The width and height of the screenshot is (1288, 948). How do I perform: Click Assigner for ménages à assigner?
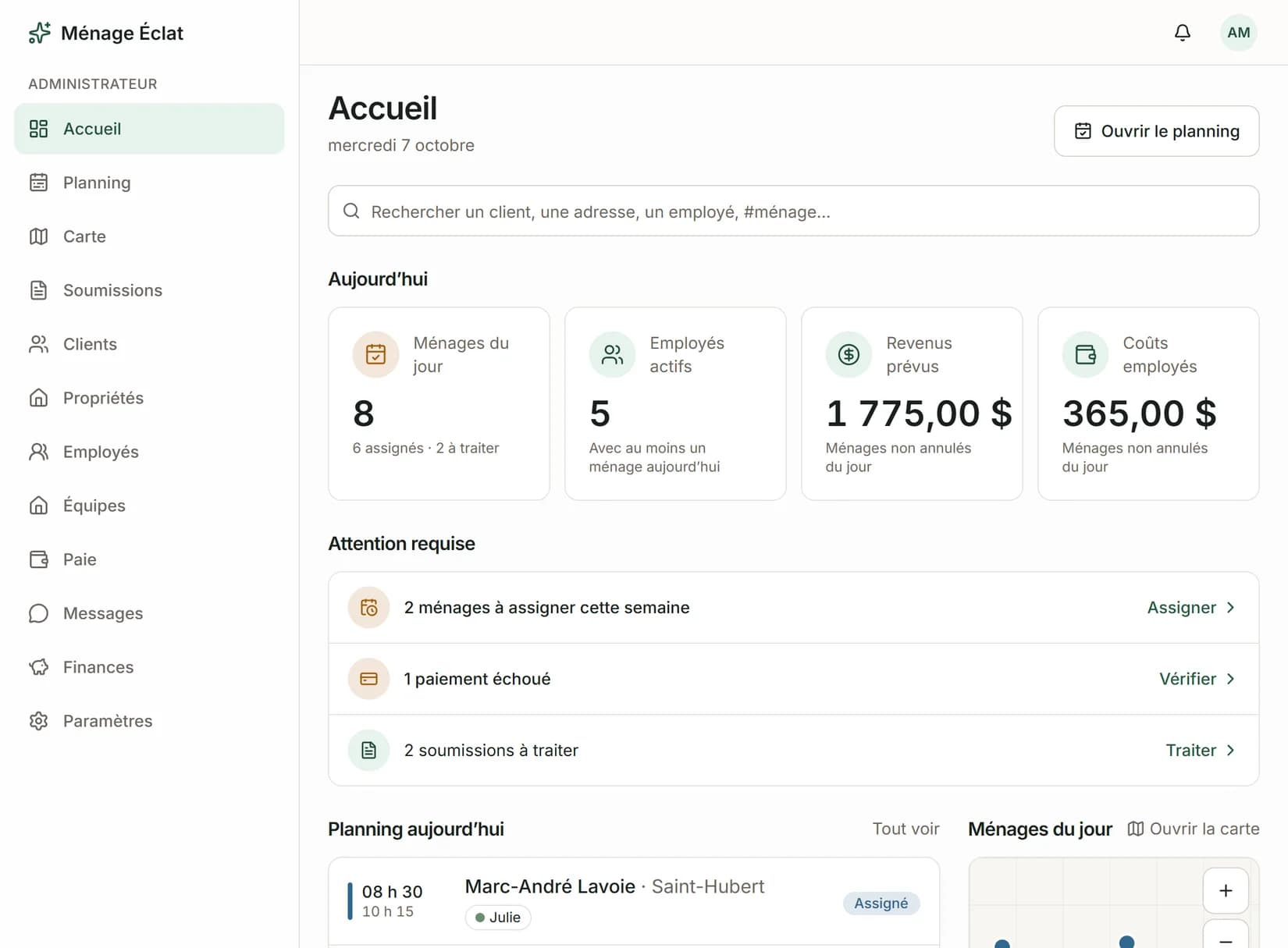pyautogui.click(x=1191, y=608)
